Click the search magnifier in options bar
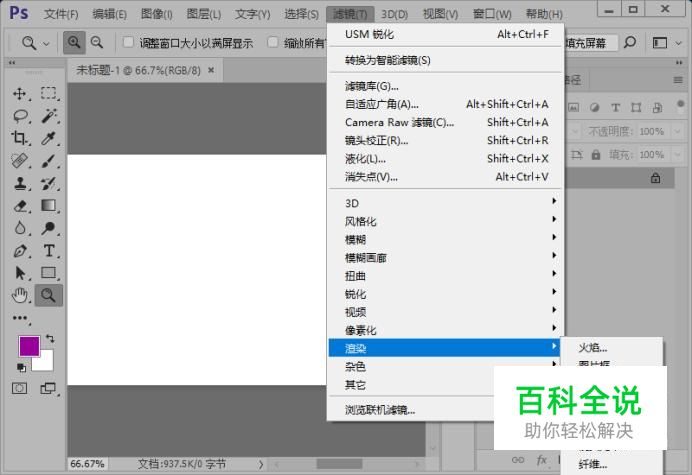Image resolution: width=692 pixels, height=475 pixels. (x=630, y=42)
